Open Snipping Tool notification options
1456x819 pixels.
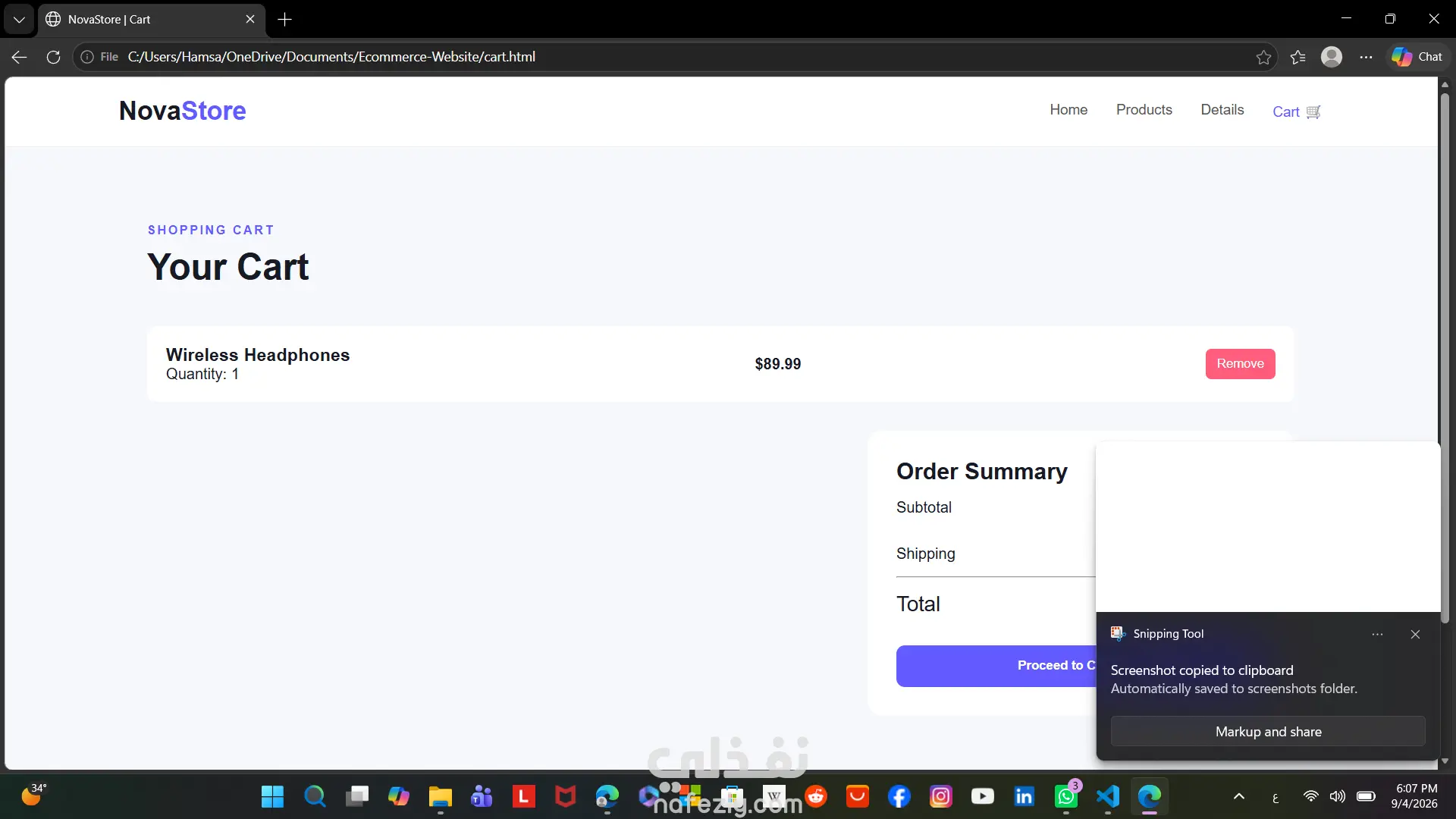pos(1377,634)
